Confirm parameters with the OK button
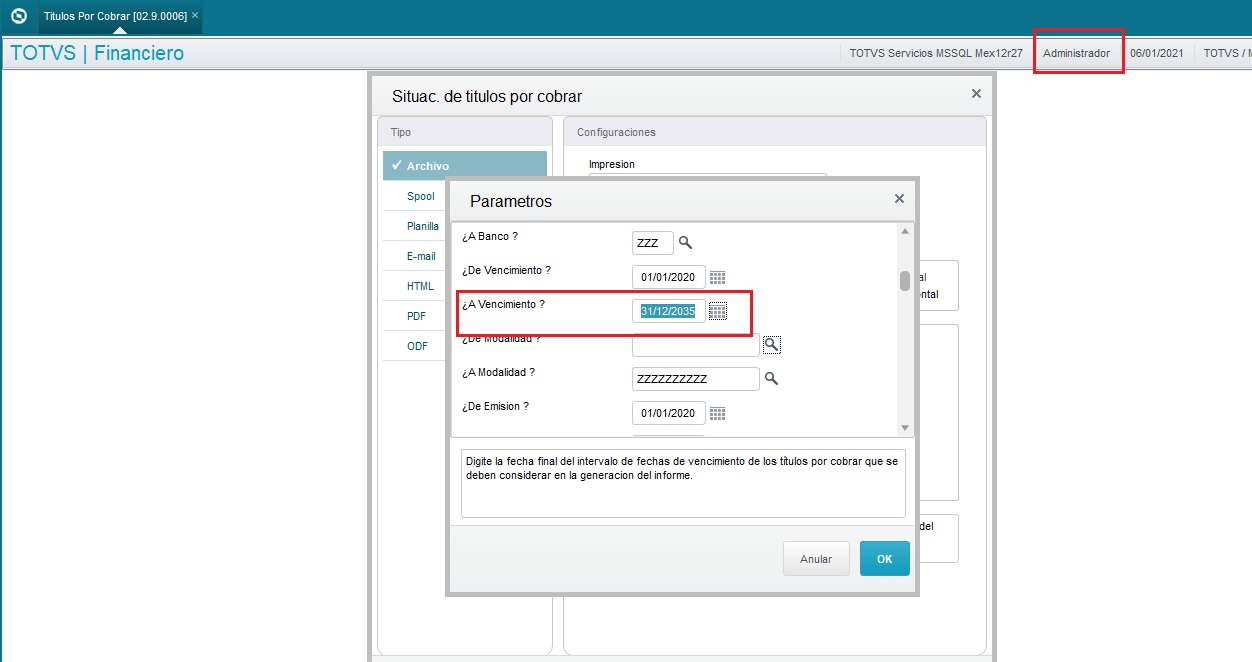The width and height of the screenshot is (1252, 662). pyautogui.click(x=885, y=559)
